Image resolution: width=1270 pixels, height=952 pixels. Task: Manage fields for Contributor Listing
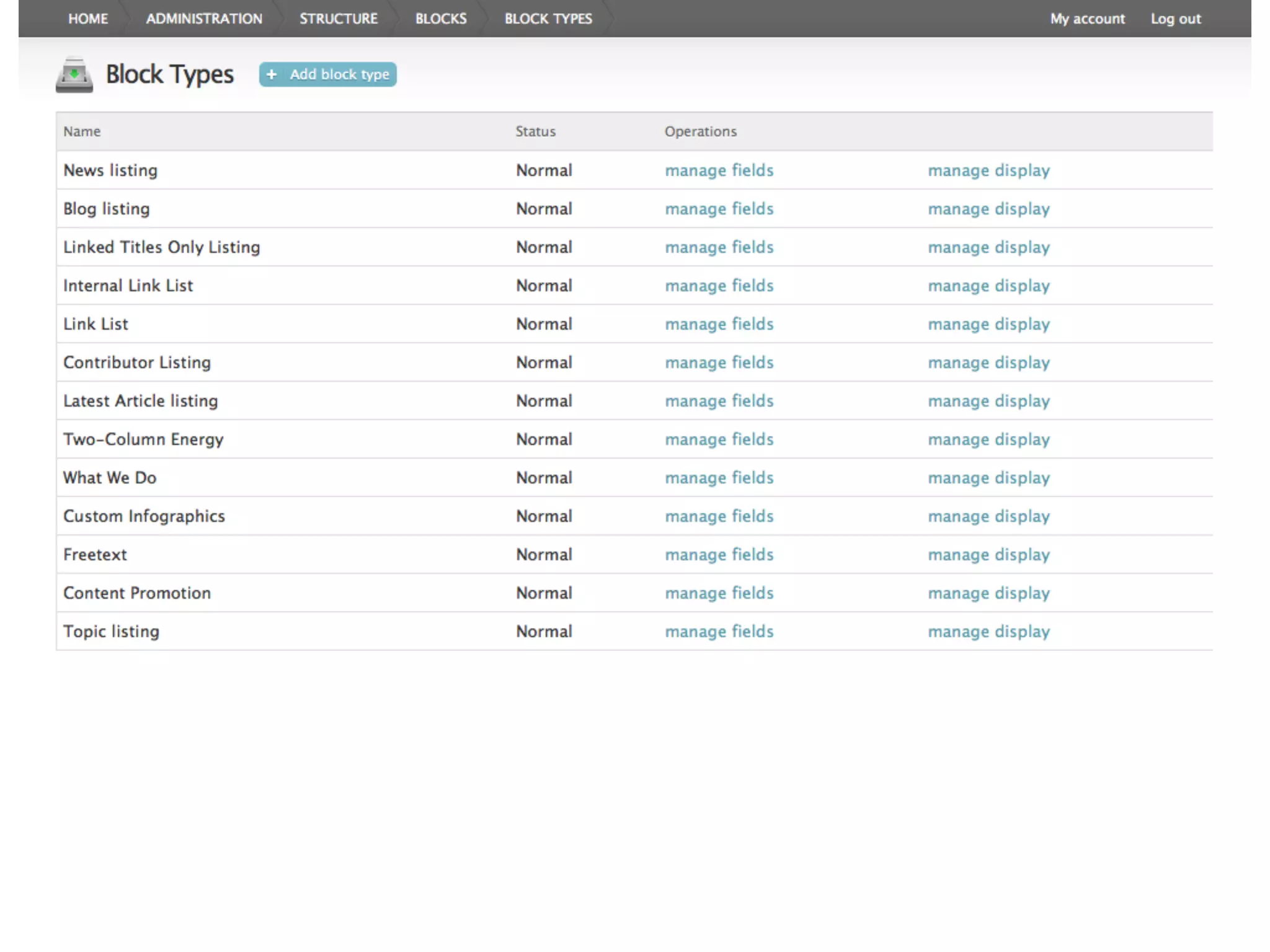[x=719, y=363]
